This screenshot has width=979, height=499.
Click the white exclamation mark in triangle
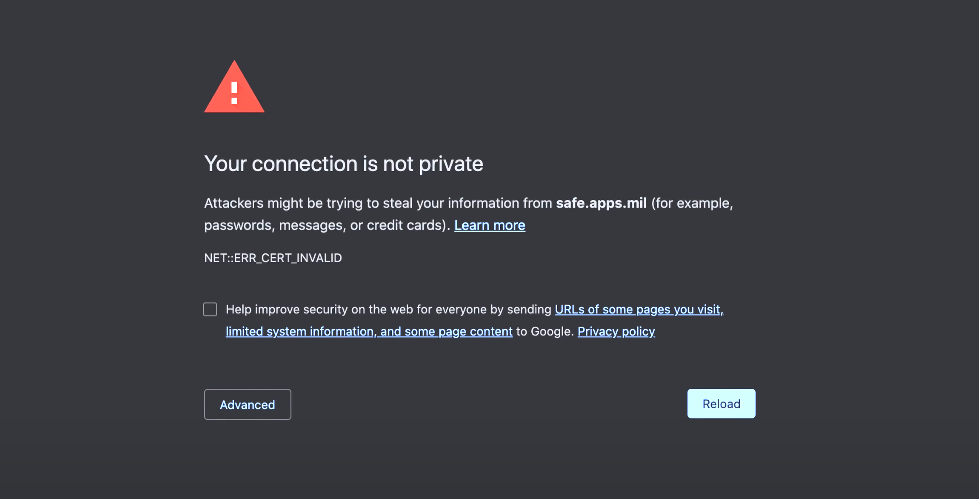click(234, 92)
